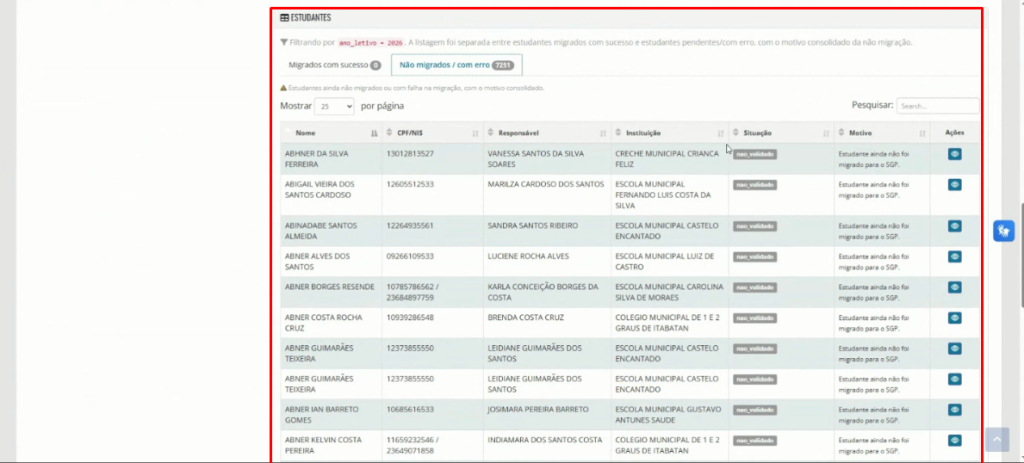Focus the Pesquisar search field
Image resolution: width=1024 pixels, height=463 pixels.
point(938,106)
